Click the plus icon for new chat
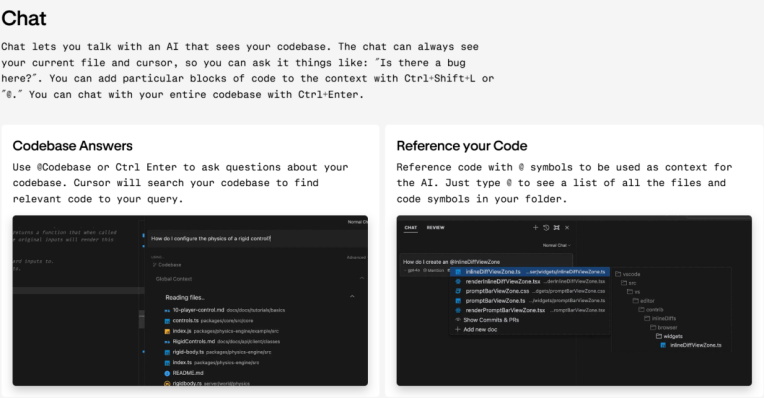This screenshot has height=398, width=765. click(535, 227)
